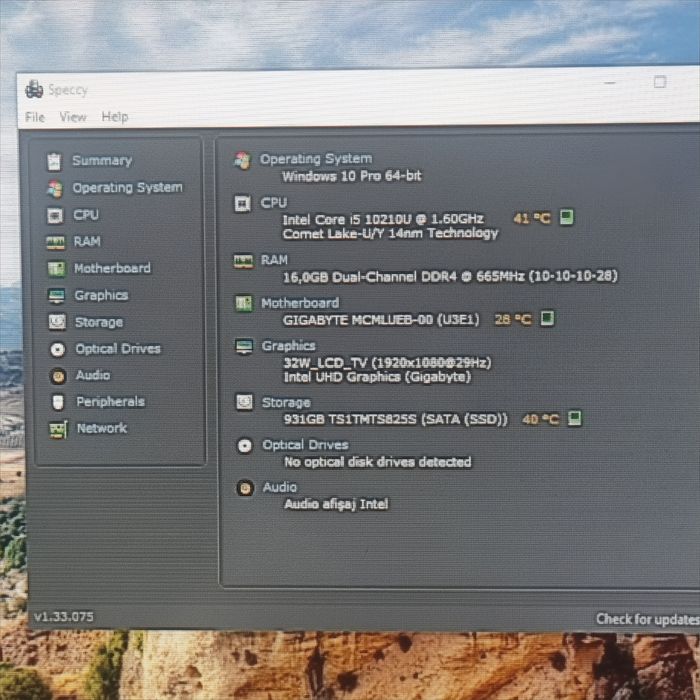
Task: Click memory stick icon beside RAM heading in summary
Action: (x=243, y=261)
